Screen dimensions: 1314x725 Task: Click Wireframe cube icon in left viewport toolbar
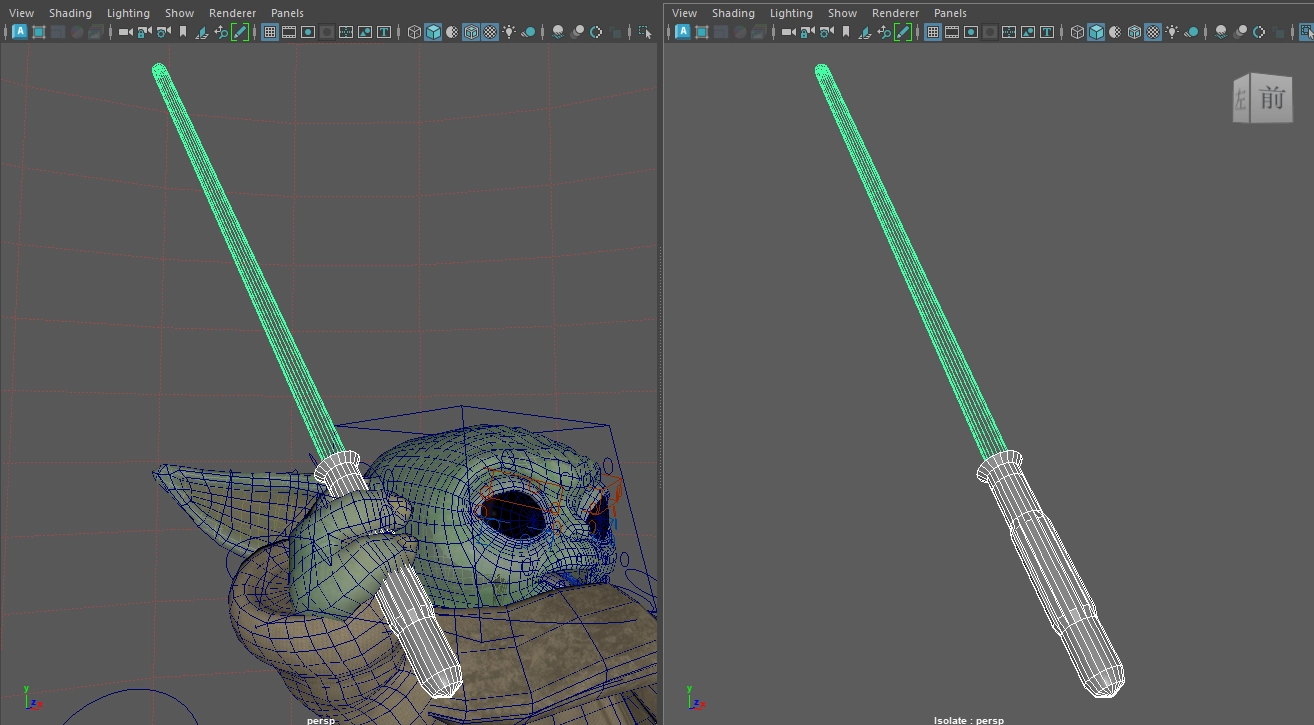pos(414,32)
